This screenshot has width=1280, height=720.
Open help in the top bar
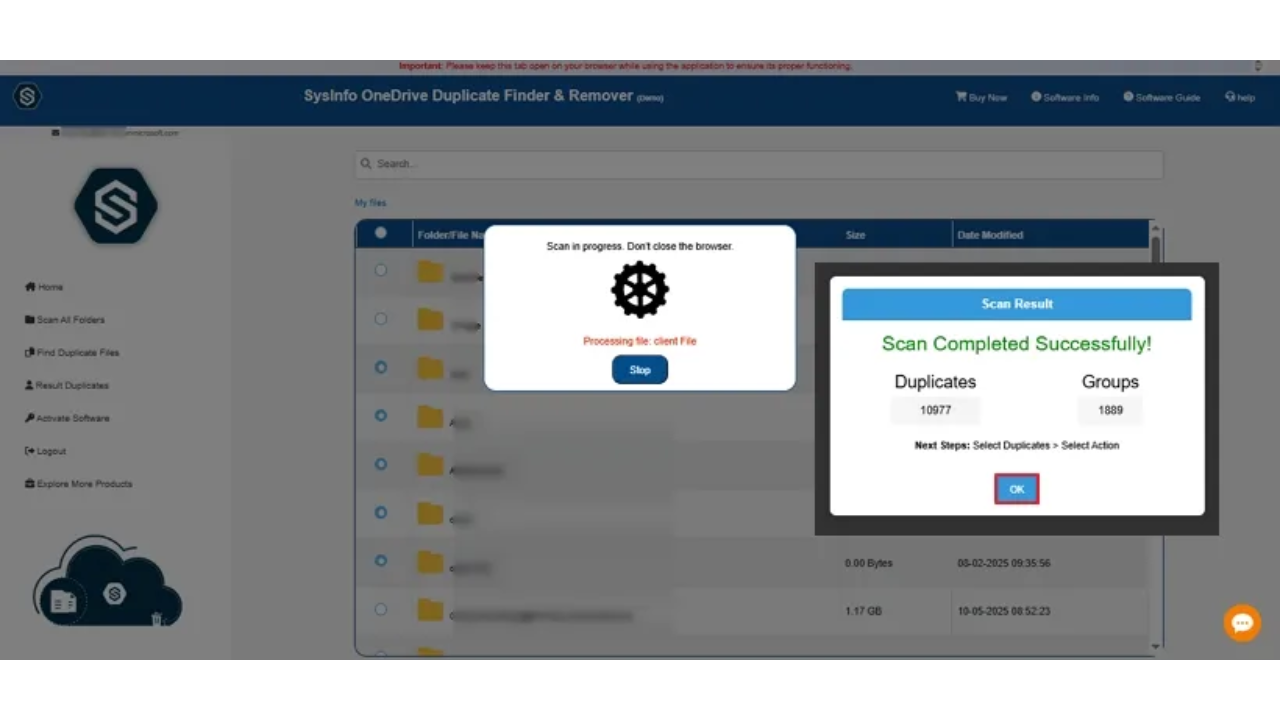pyautogui.click(x=1240, y=98)
